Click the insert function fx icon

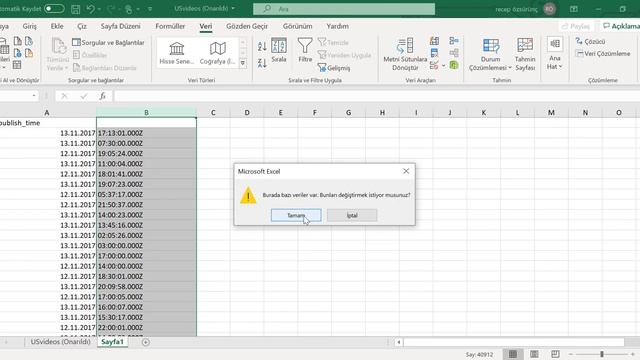(x=103, y=96)
